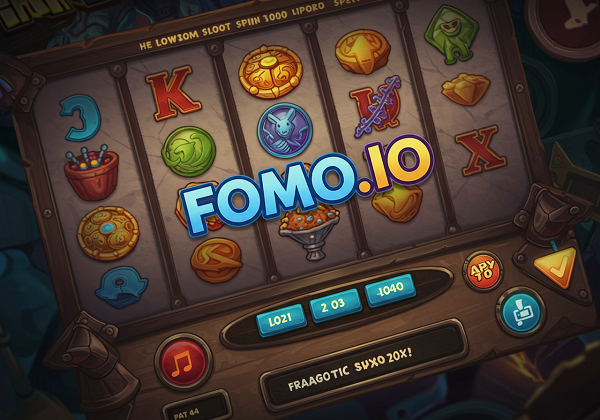Select the blue LO21 button
Image resolution: width=600 pixels, height=420 pixels.
coord(281,321)
